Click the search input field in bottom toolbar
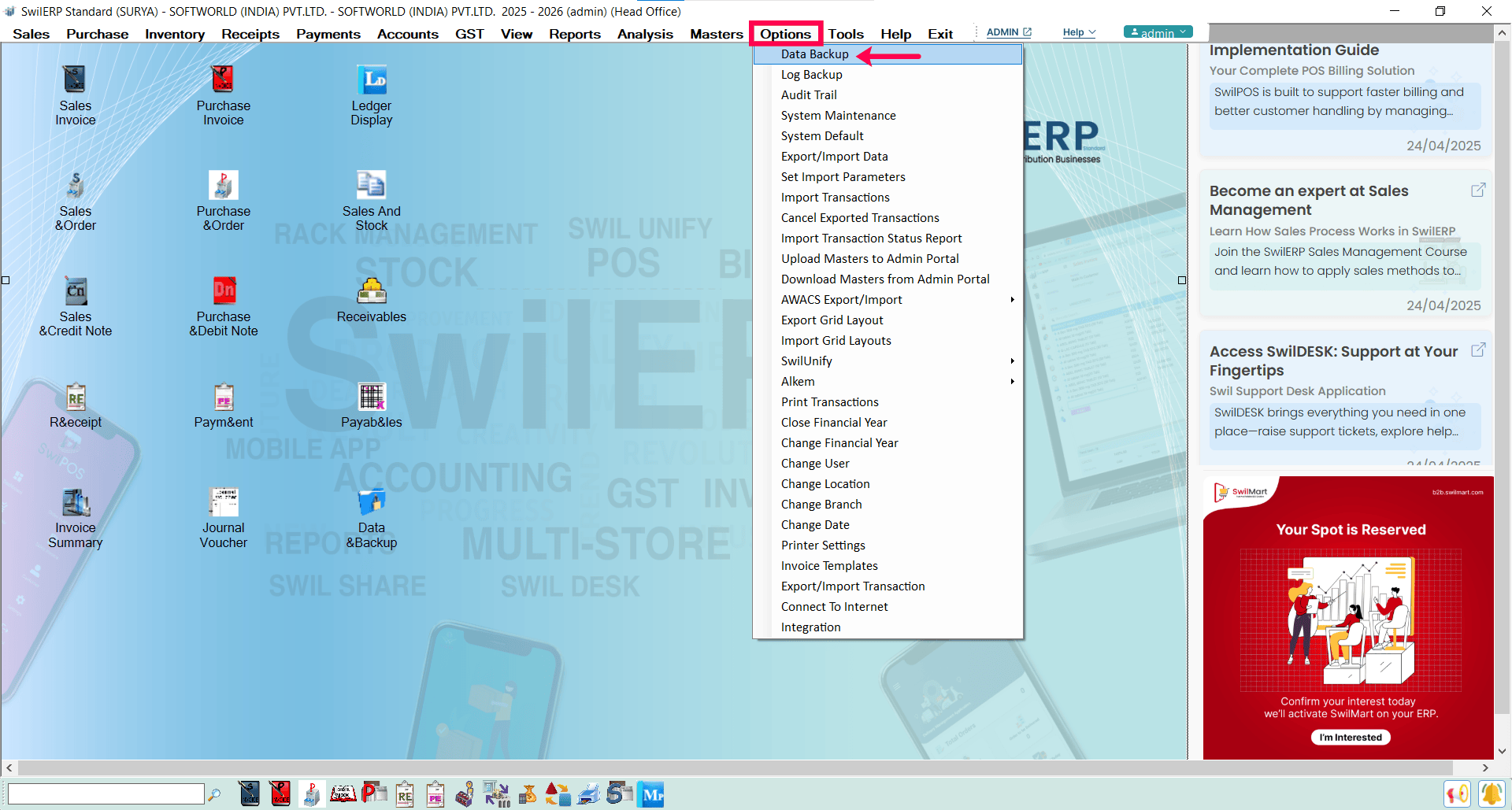The width and height of the screenshot is (1512, 810). pos(106,794)
